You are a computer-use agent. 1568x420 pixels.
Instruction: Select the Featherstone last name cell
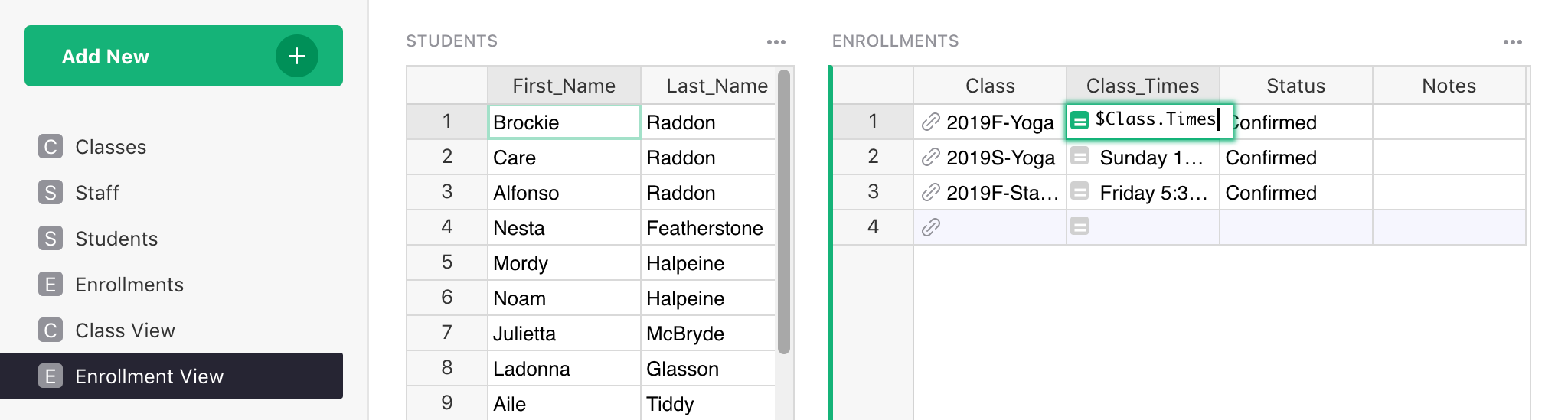tap(708, 227)
